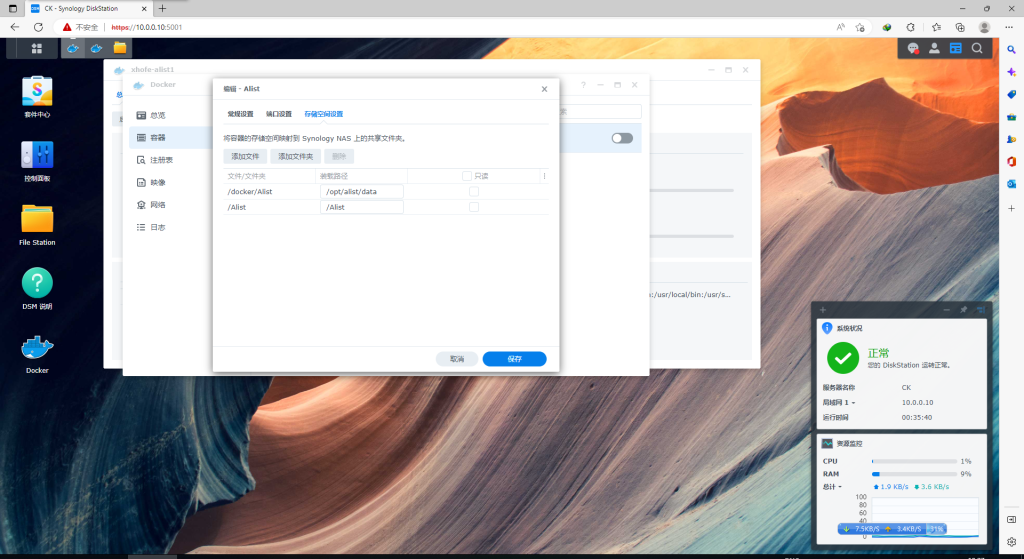Open the DSM main menu grid icon

(x=37, y=48)
